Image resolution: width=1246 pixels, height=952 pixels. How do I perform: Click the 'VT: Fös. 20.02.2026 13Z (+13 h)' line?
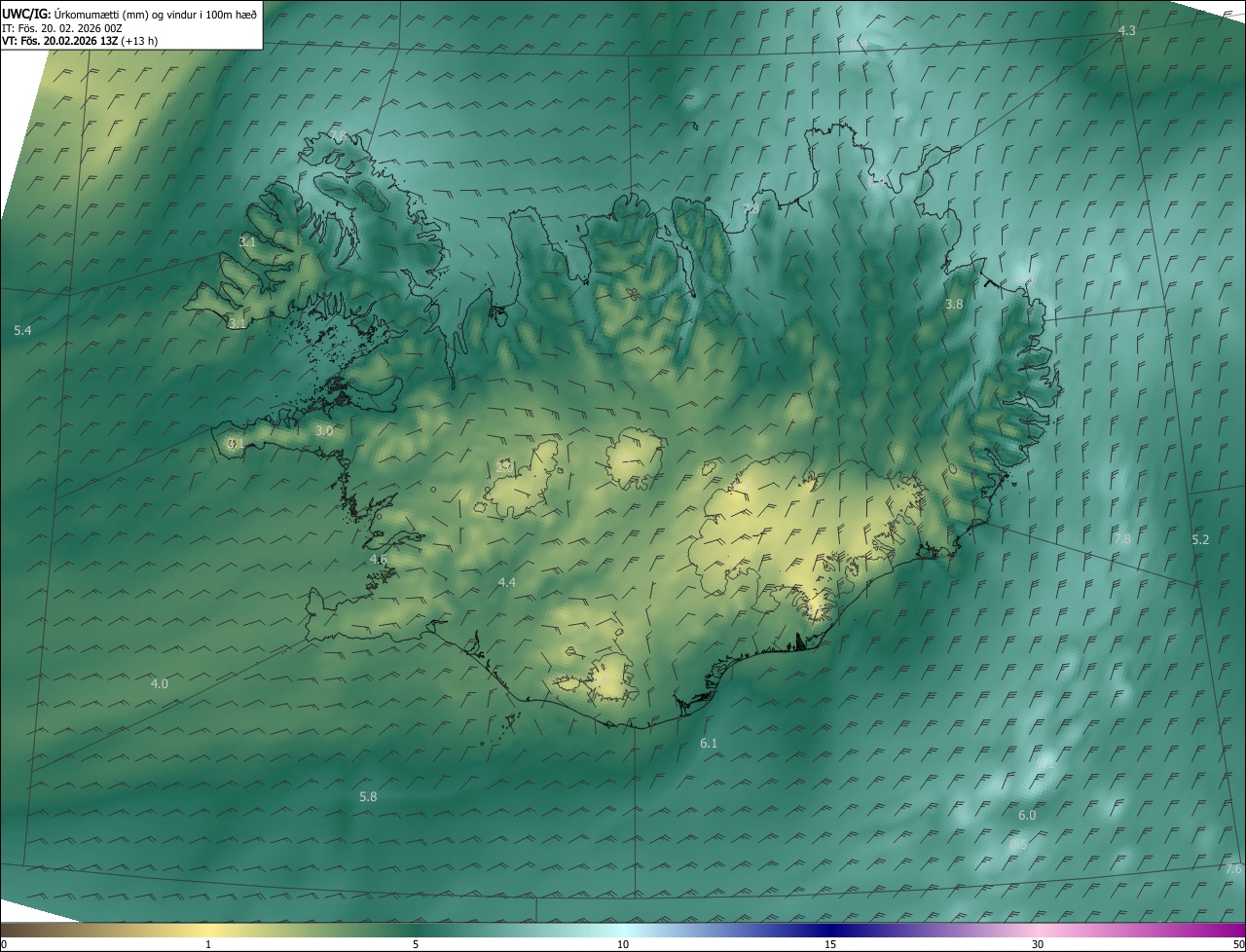click(80, 41)
